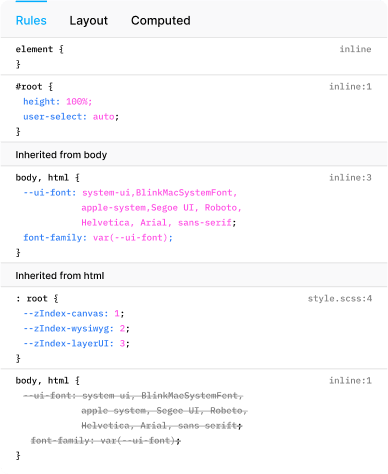Screen dimensions: 388x474
Task: Edit the 100% height value
Action: tap(77, 101)
